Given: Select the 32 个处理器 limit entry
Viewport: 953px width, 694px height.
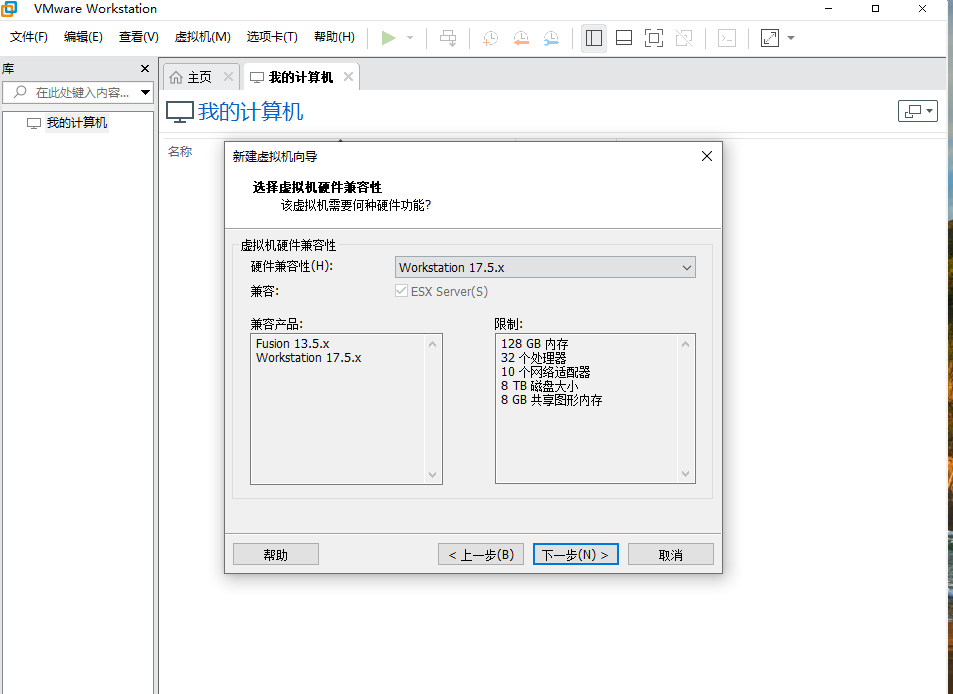Looking at the screenshot, I should 533,358.
